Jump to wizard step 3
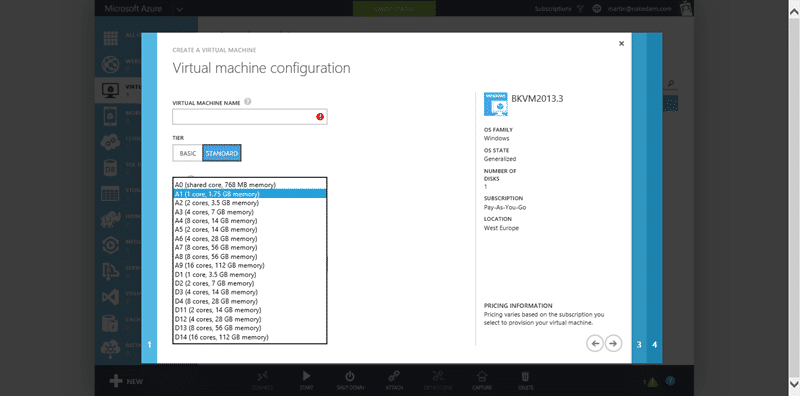Image resolution: width=800 pixels, height=396 pixels. tap(639, 345)
